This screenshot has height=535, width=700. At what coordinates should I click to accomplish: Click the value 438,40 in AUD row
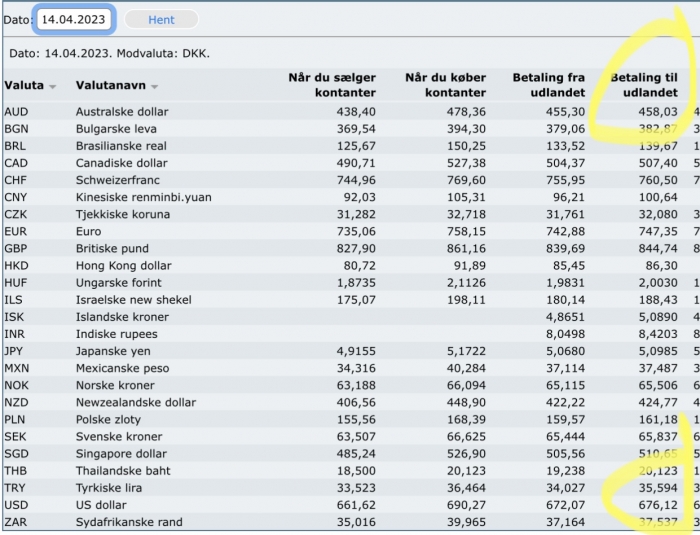[356, 112]
